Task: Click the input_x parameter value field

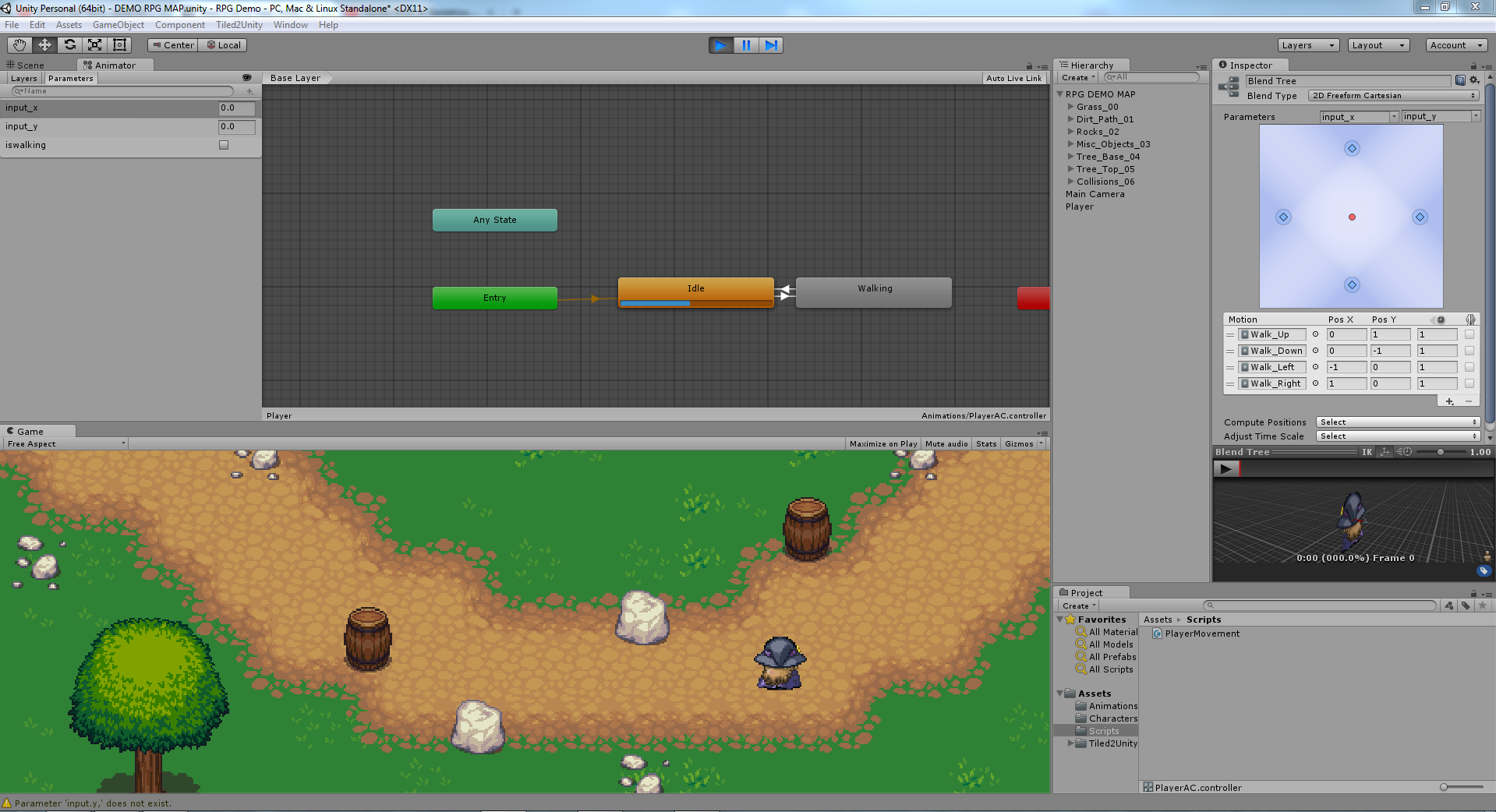Action: tap(237, 108)
